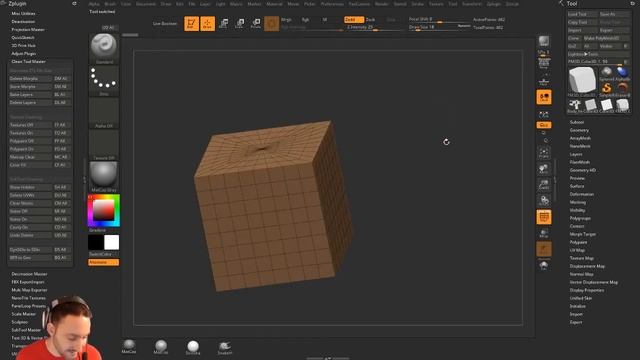
Task: Open the 3D Print Hub plugin entry
Action: pyautogui.click(x=23, y=45)
